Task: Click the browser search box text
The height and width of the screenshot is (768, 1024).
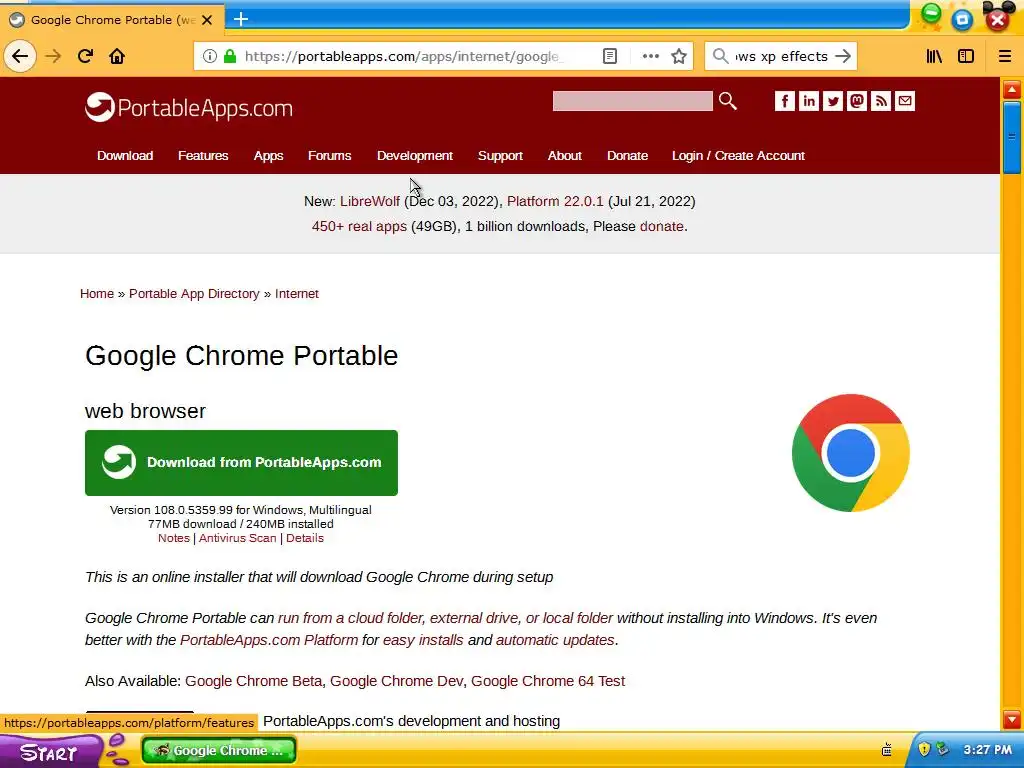Action: click(782, 56)
